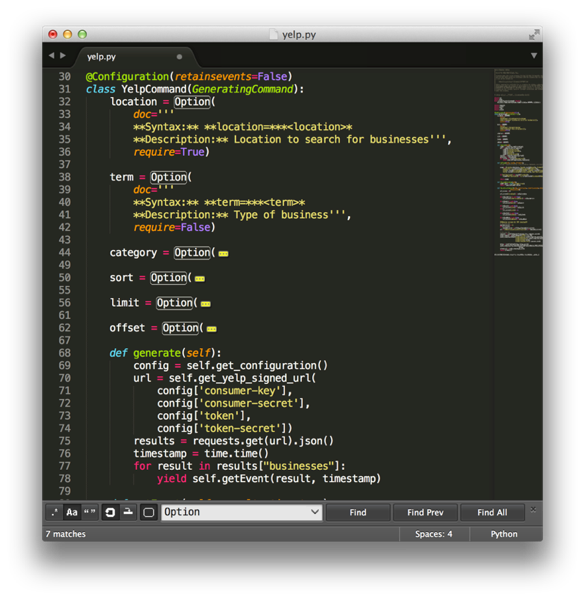Click 'require=False' argument
The width and height of the screenshot is (585, 600).
(x=172, y=228)
